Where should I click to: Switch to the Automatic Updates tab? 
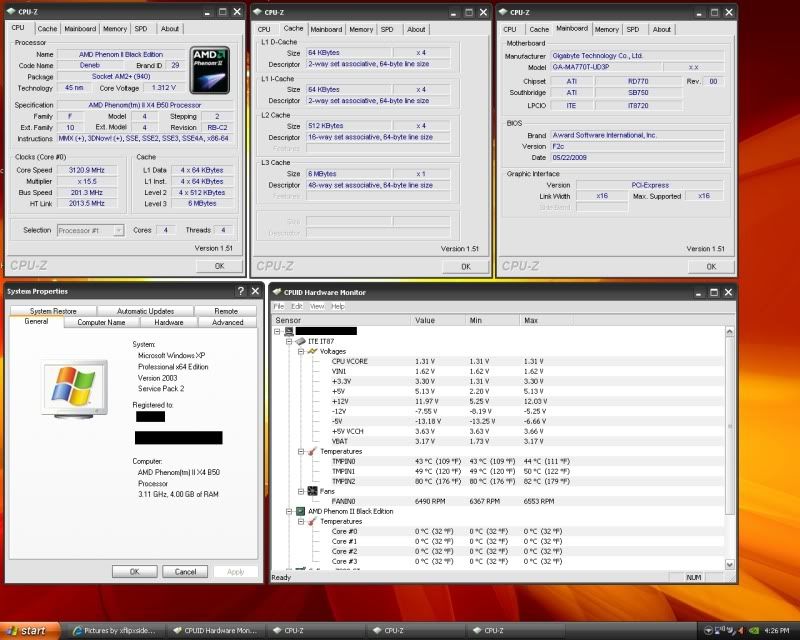pyautogui.click(x=145, y=311)
